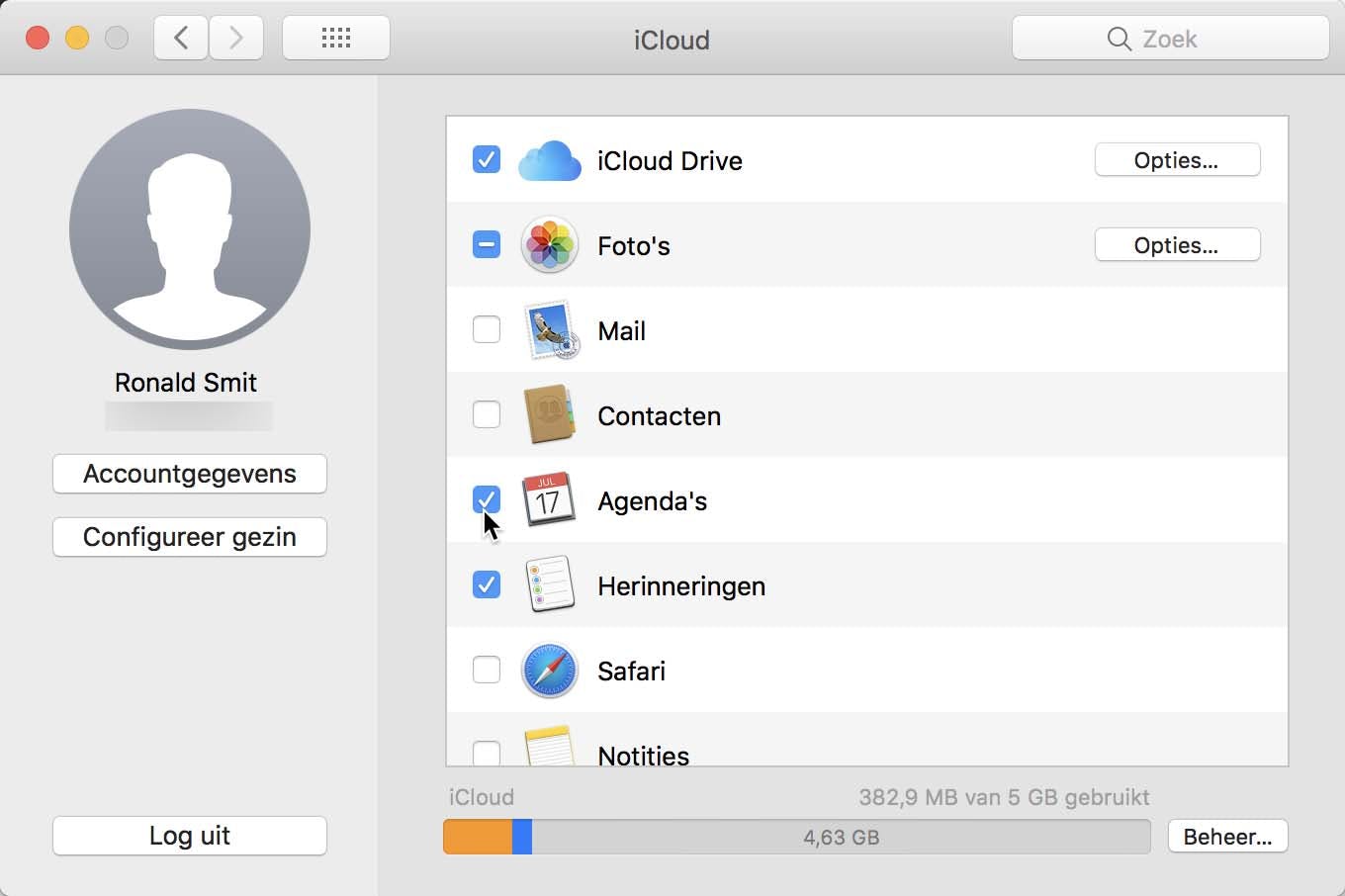Click the '382,9 MB van 5 GB gebruikt' text

(1004, 797)
